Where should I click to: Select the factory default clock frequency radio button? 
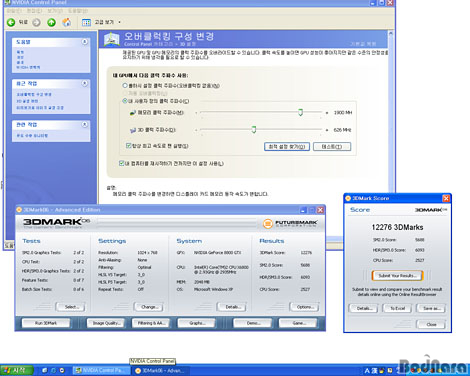coord(125,86)
